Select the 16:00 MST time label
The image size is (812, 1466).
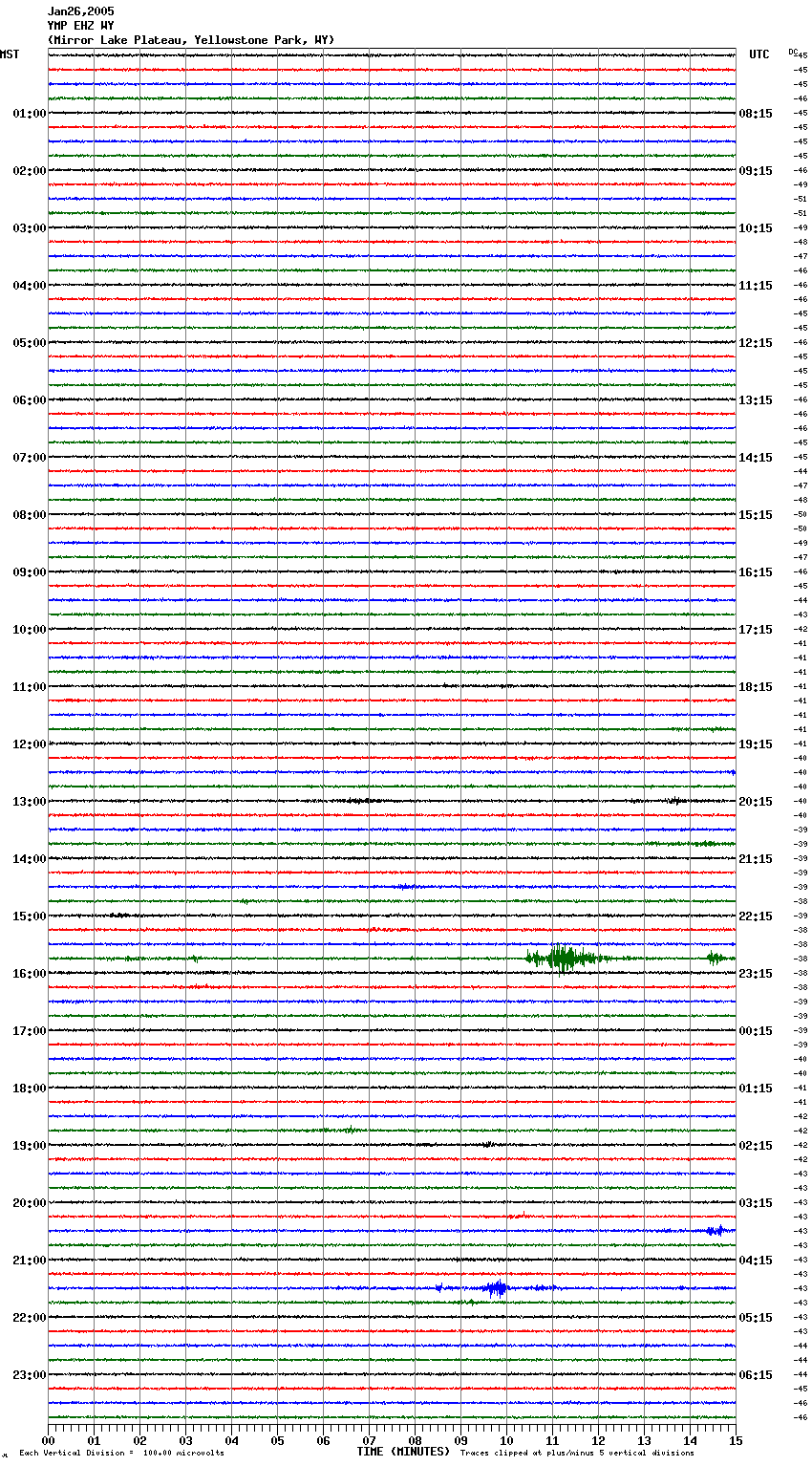(30, 974)
